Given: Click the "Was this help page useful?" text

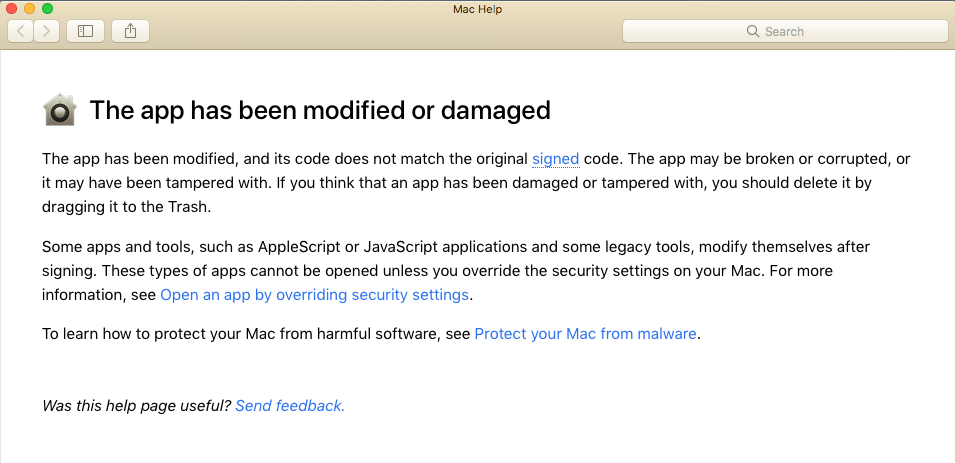Looking at the screenshot, I should pyautogui.click(x=136, y=405).
